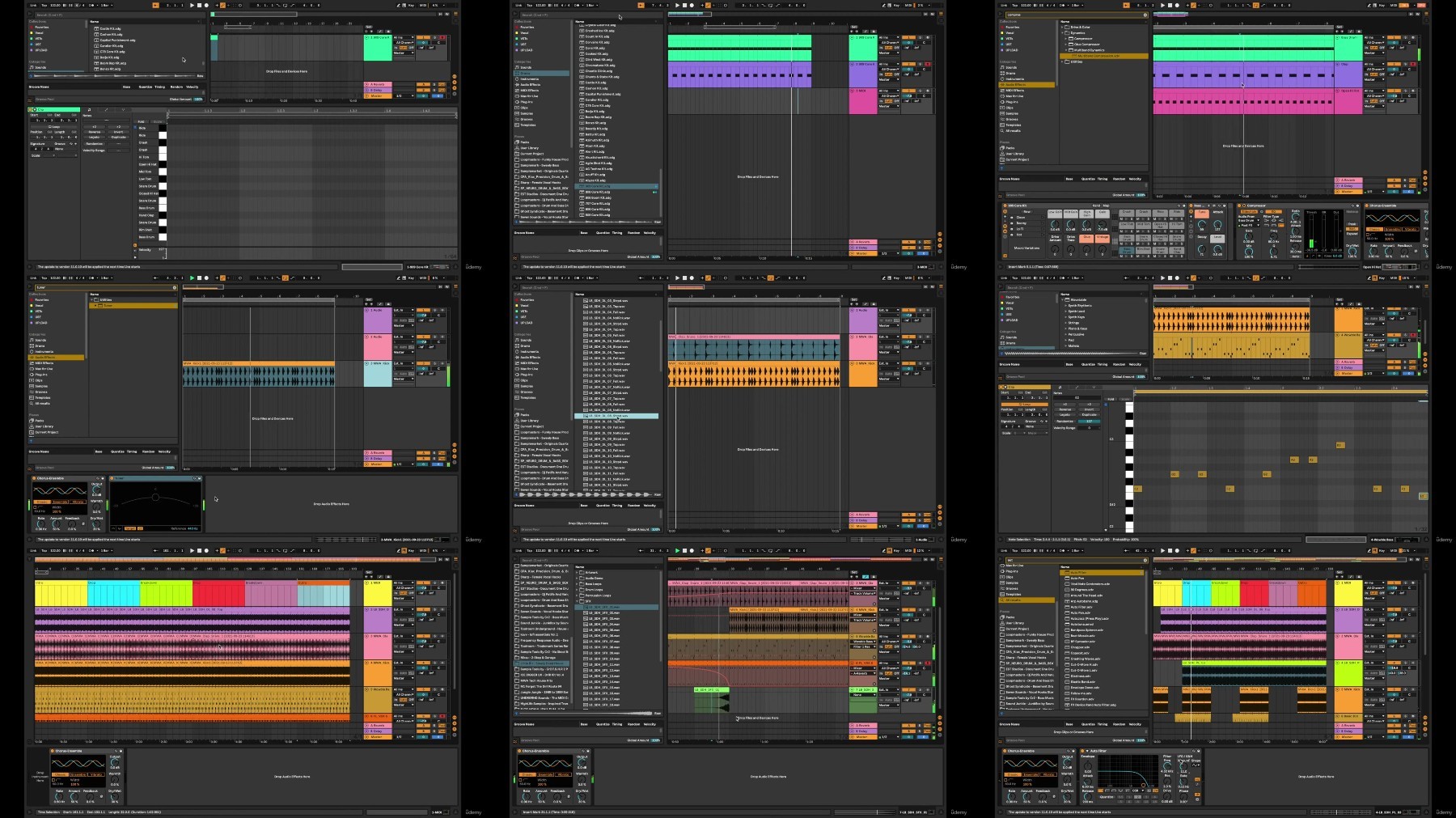1456x818 pixels.
Task: Click Stop in the top-middle screenshot's transport
Action: [x=684, y=5]
